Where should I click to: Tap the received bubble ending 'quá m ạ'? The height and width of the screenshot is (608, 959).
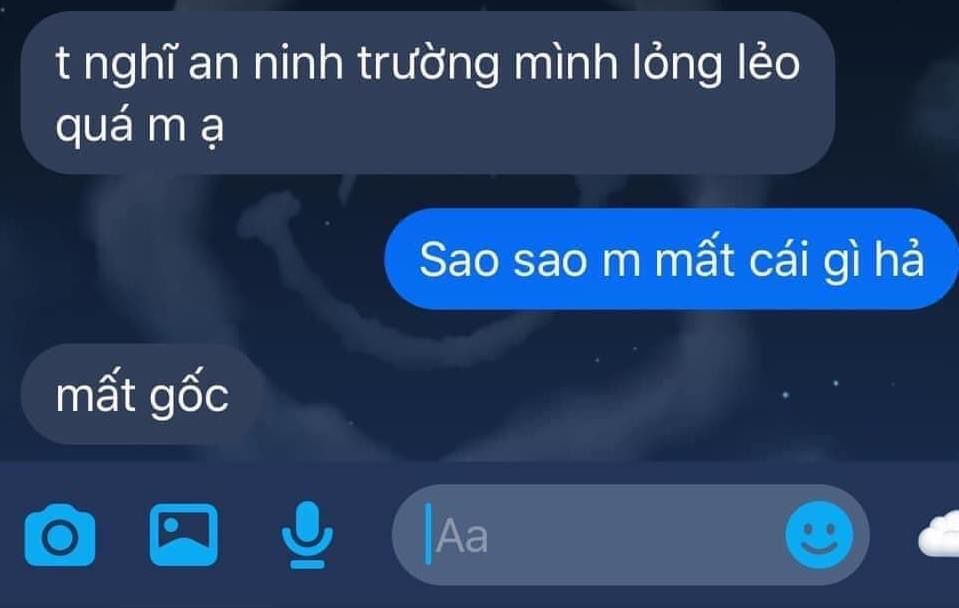(428, 93)
